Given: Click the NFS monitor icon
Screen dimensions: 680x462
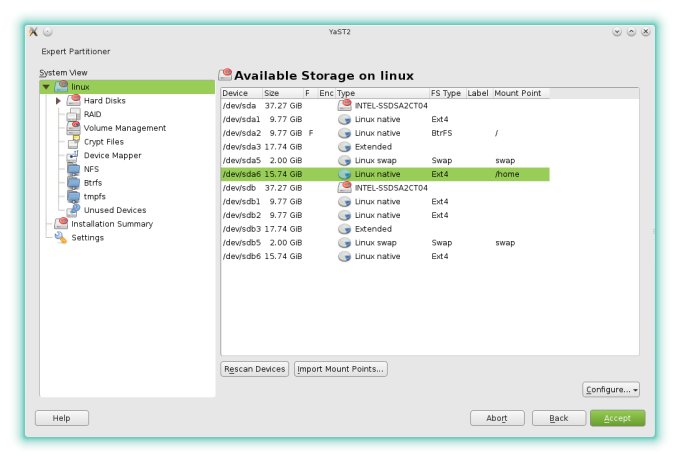Looking at the screenshot, I should pos(73,169).
